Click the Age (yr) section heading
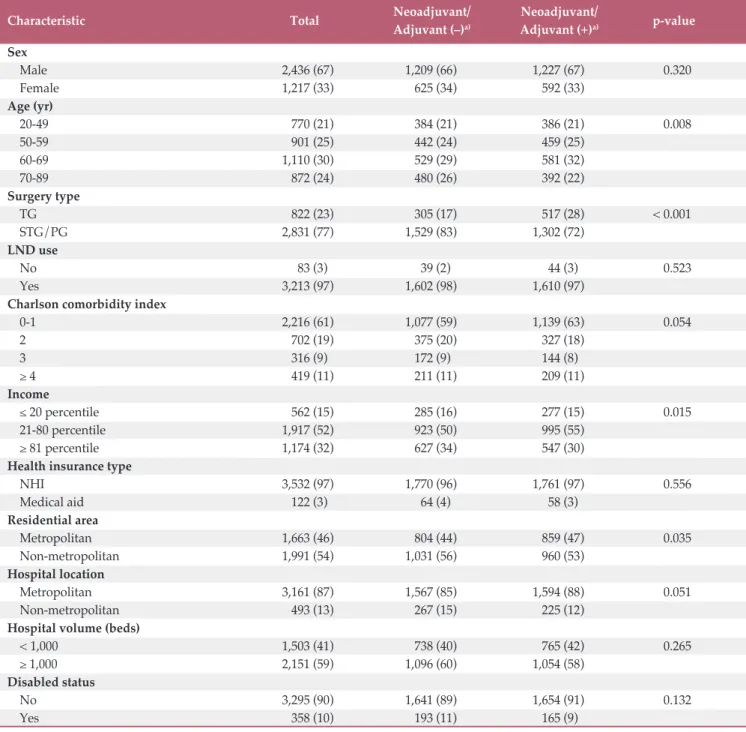Image resolution: width=746 pixels, height=732 pixels. tap(30, 106)
